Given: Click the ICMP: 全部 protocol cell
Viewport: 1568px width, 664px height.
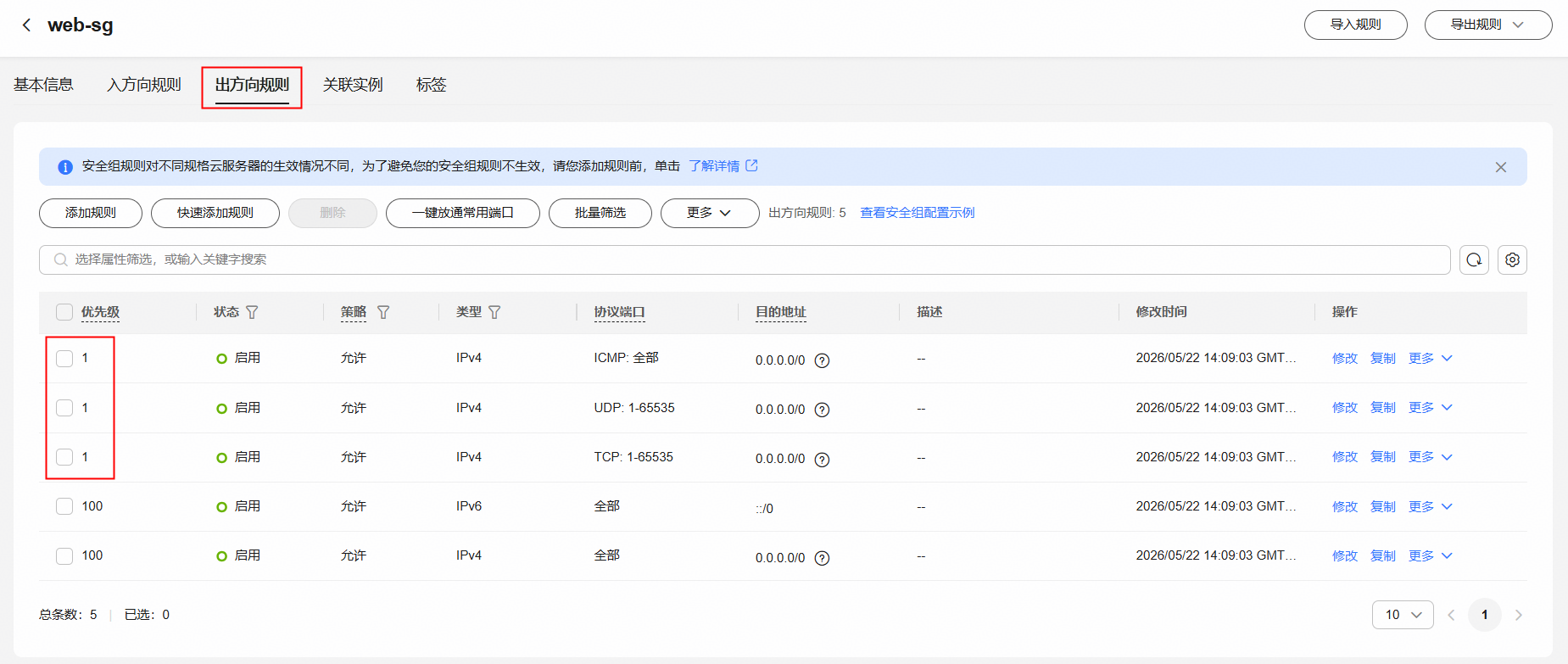Looking at the screenshot, I should 626,358.
